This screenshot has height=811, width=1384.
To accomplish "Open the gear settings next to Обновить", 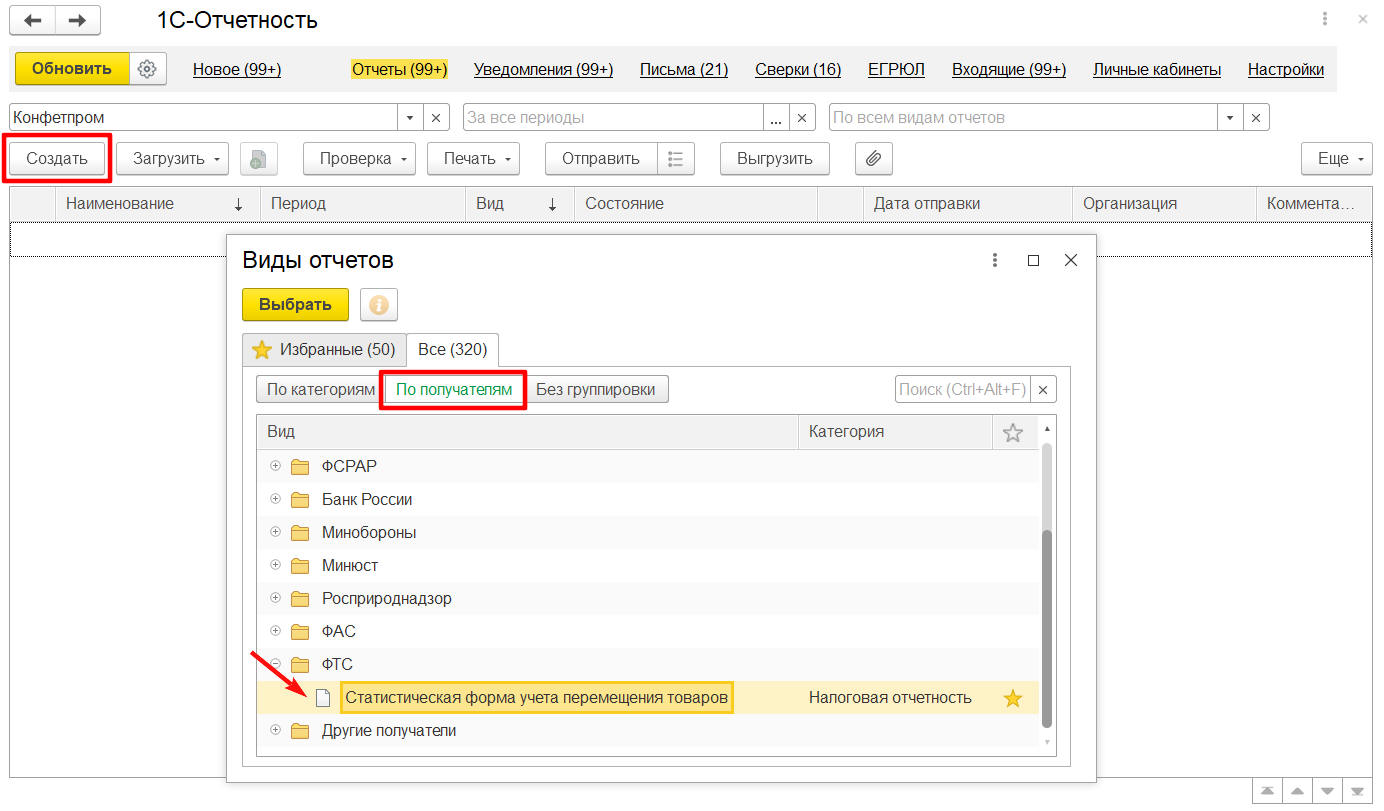I will click(147, 69).
